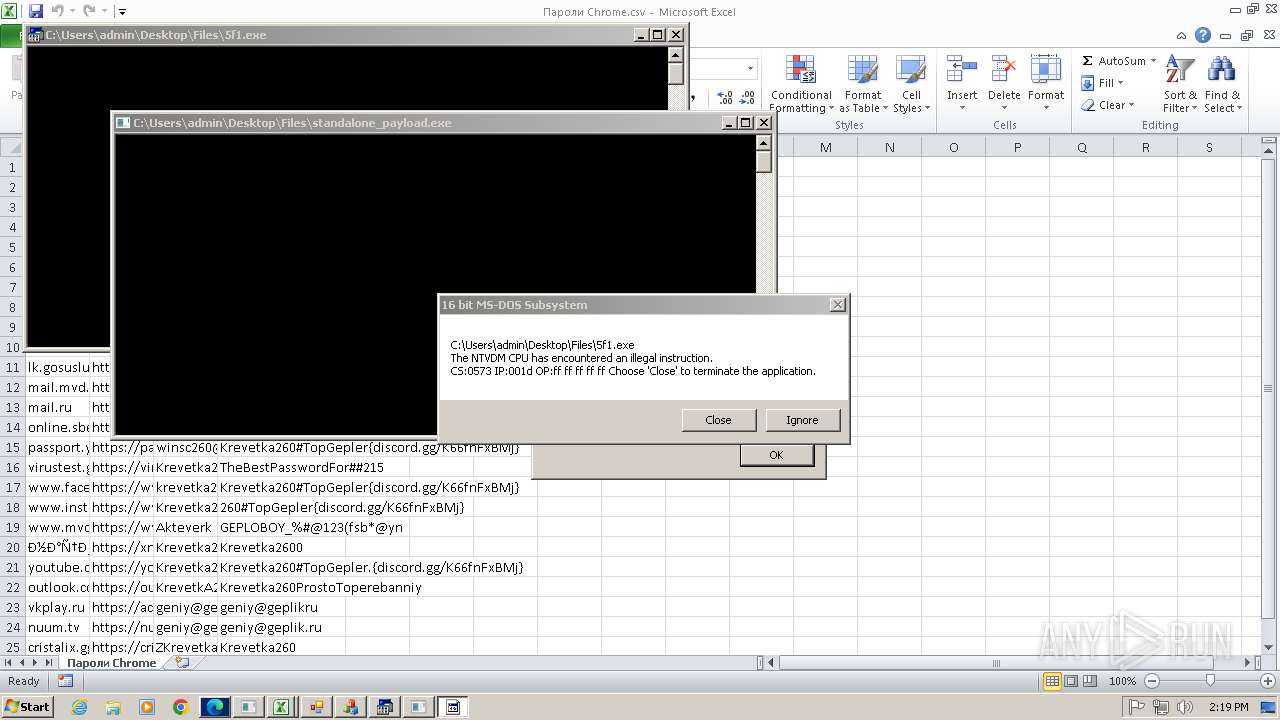
Task: Click the Save icon in Excel's quick access toolbar
Action: point(35,12)
